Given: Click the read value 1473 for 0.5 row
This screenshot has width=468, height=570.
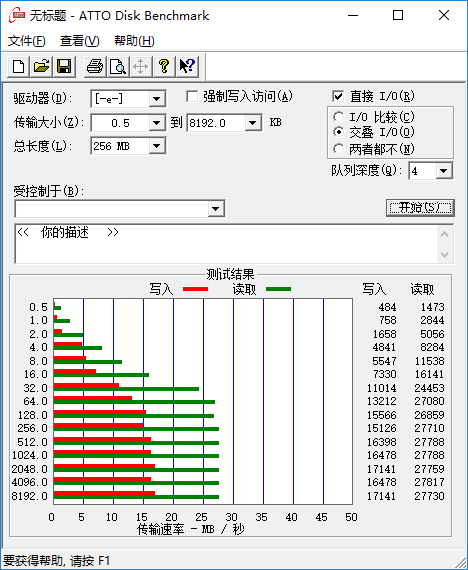Looking at the screenshot, I should tap(432, 307).
